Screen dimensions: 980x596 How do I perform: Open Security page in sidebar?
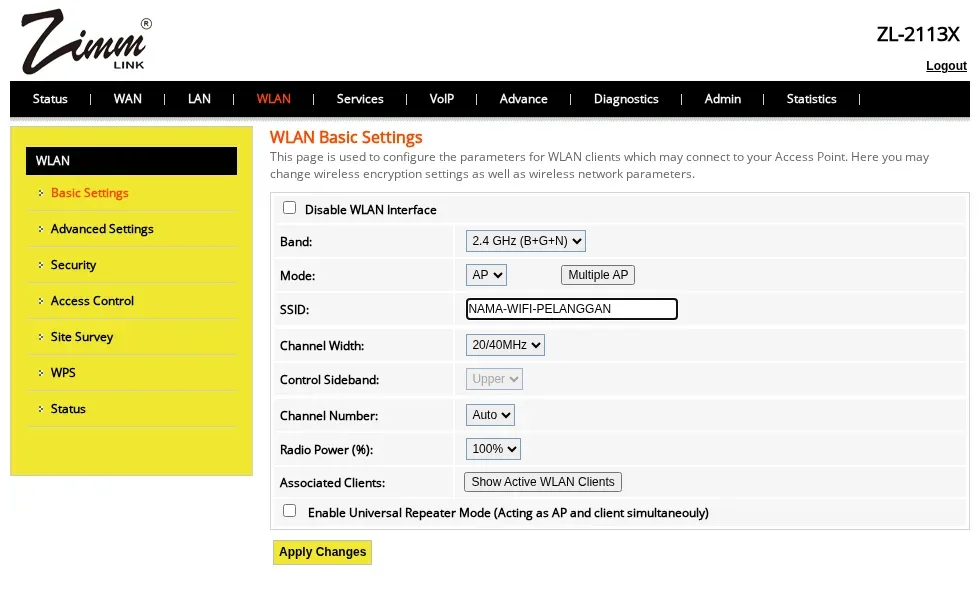tap(73, 265)
